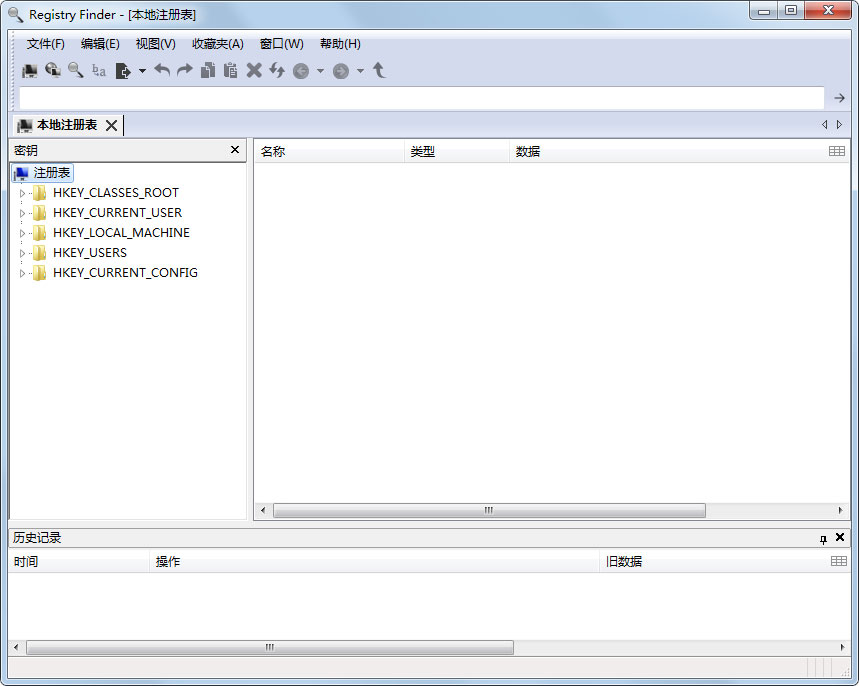This screenshot has width=859, height=686.
Task: Open the 收藏夹(A) menu
Action: [x=217, y=44]
